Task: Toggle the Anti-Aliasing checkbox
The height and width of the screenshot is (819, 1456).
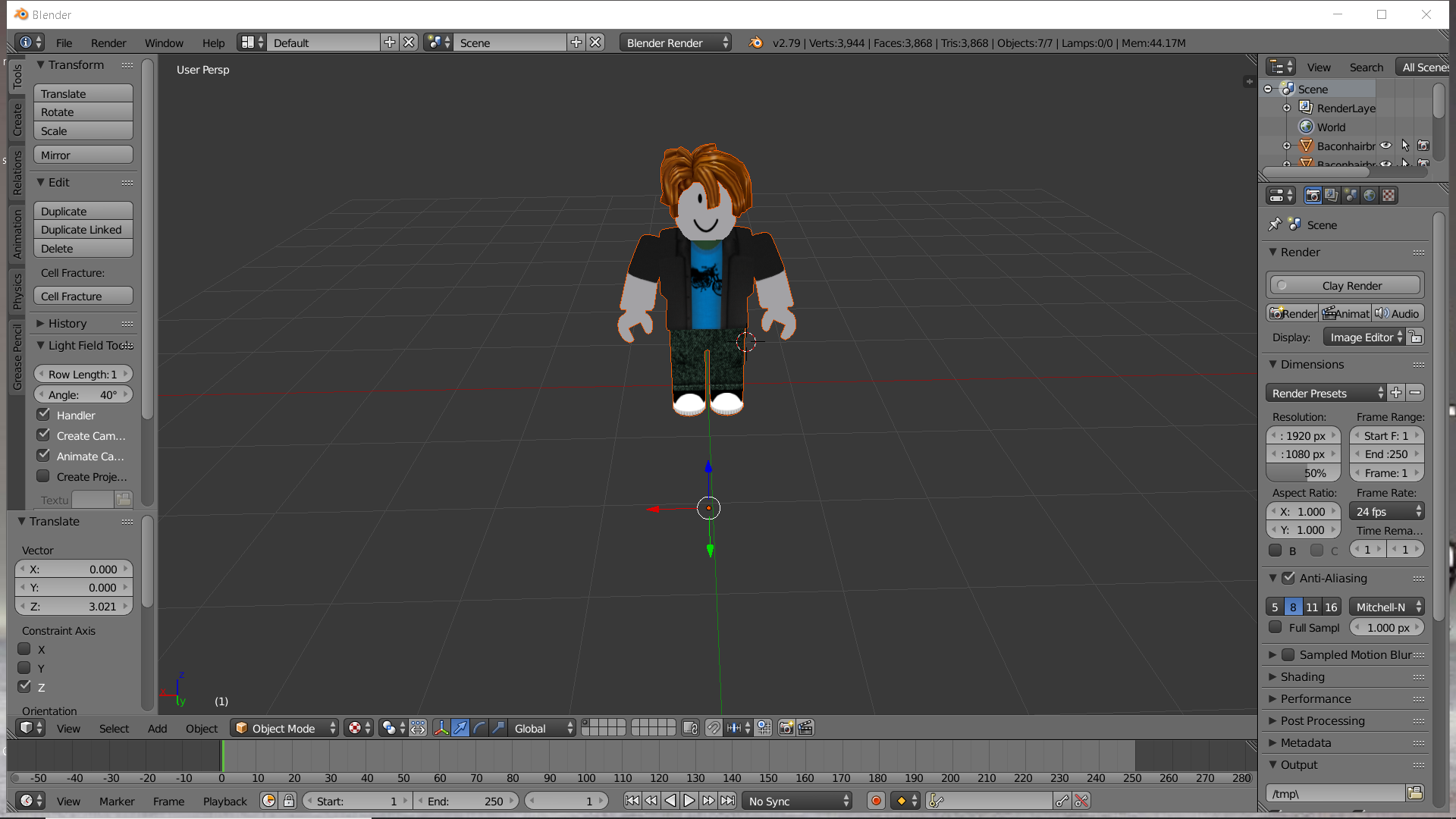Action: pos(1288,578)
